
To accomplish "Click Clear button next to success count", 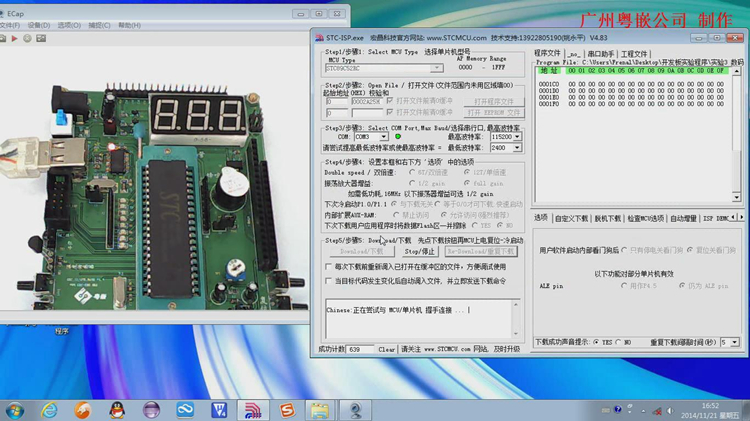I will pos(386,349).
